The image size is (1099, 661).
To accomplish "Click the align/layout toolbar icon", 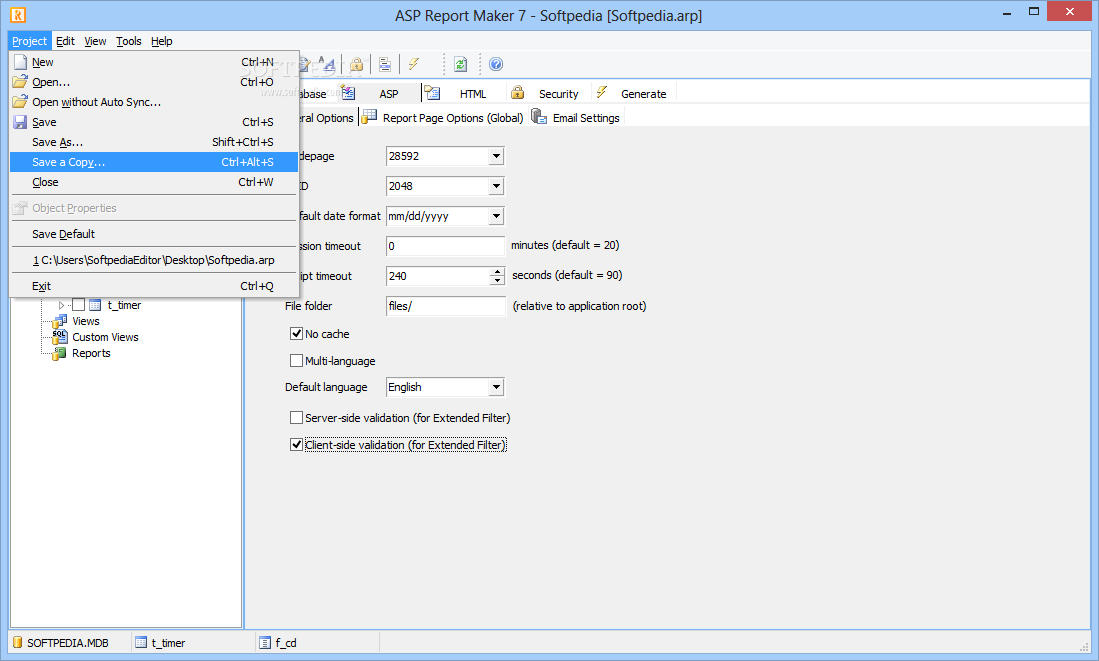I will (x=385, y=64).
